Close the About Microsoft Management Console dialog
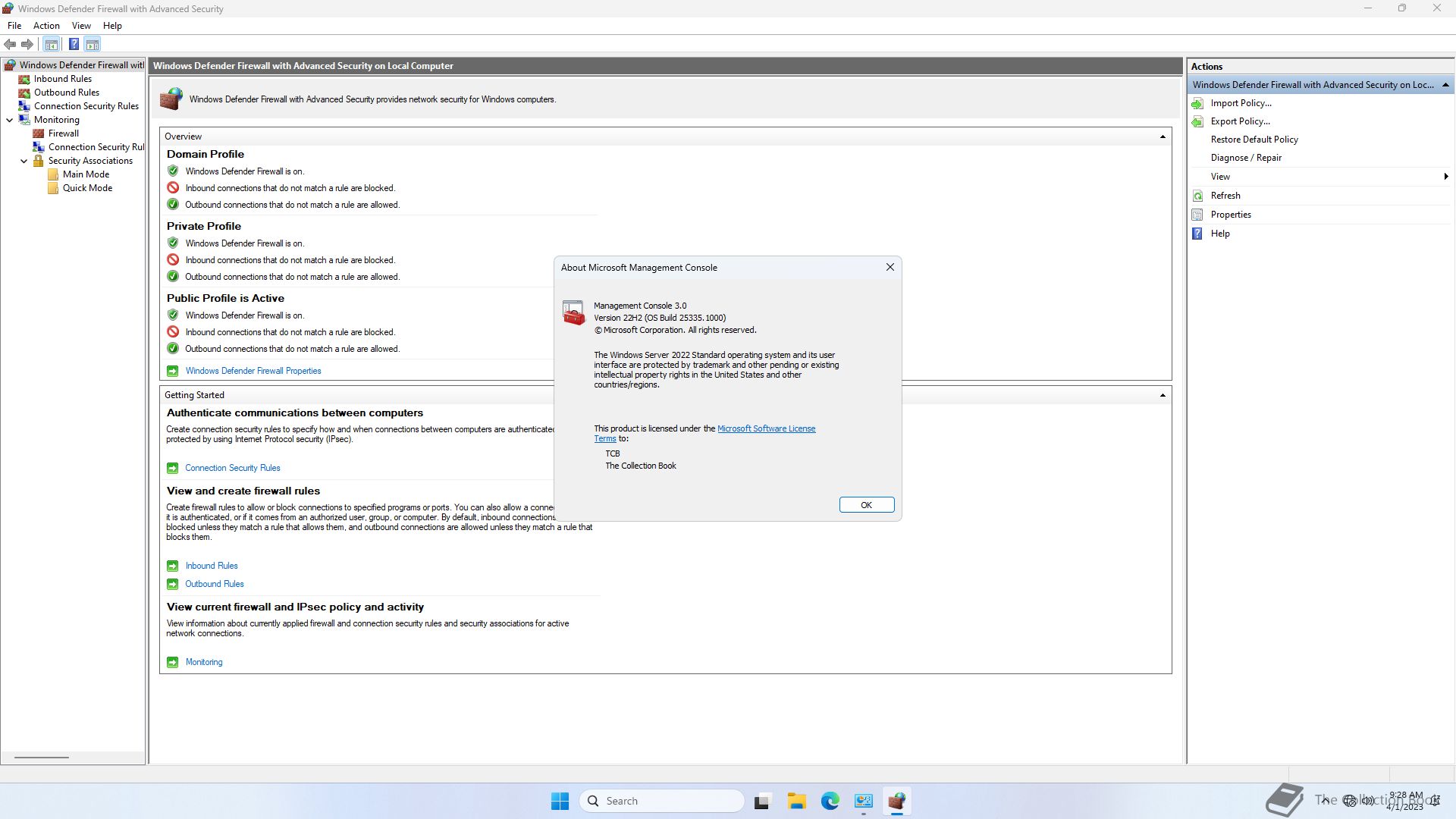This screenshot has width=1456, height=819. click(x=890, y=267)
